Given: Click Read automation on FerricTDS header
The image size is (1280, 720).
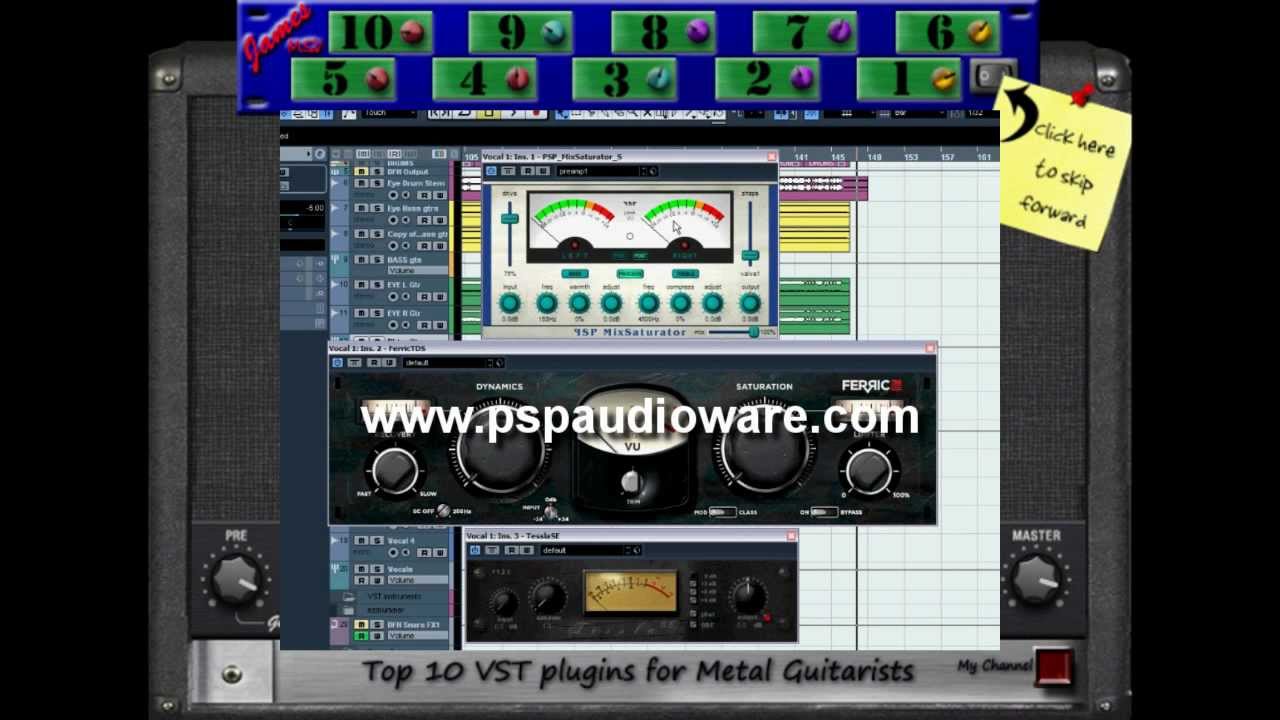Looking at the screenshot, I should pyautogui.click(x=373, y=362).
